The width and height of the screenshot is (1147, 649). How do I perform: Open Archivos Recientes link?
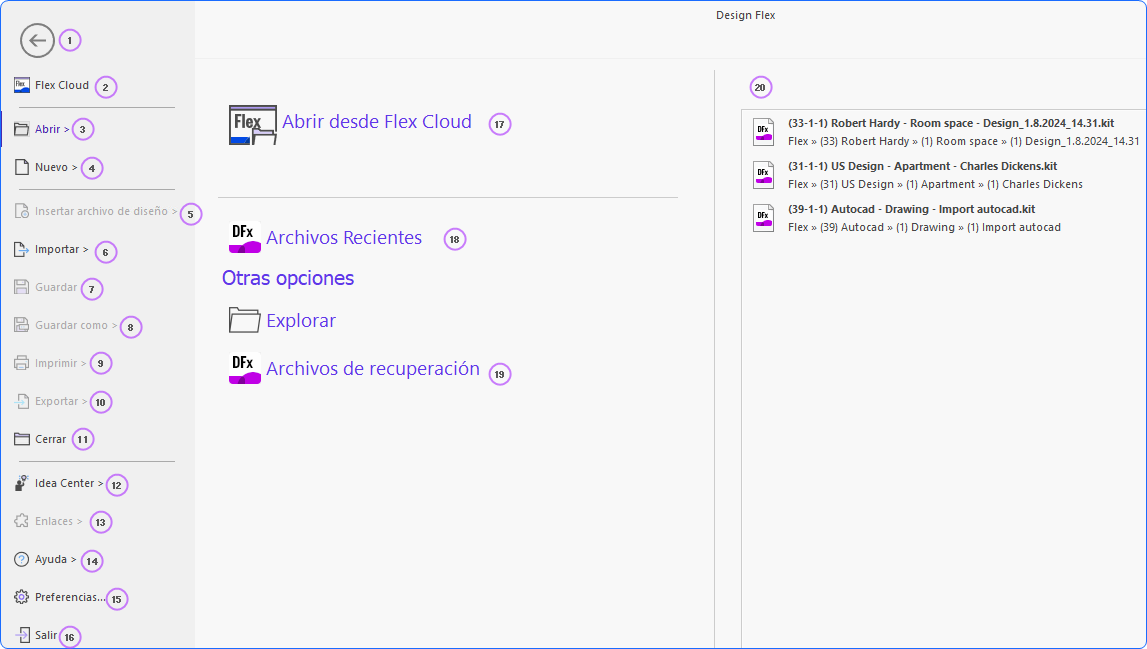tap(344, 238)
